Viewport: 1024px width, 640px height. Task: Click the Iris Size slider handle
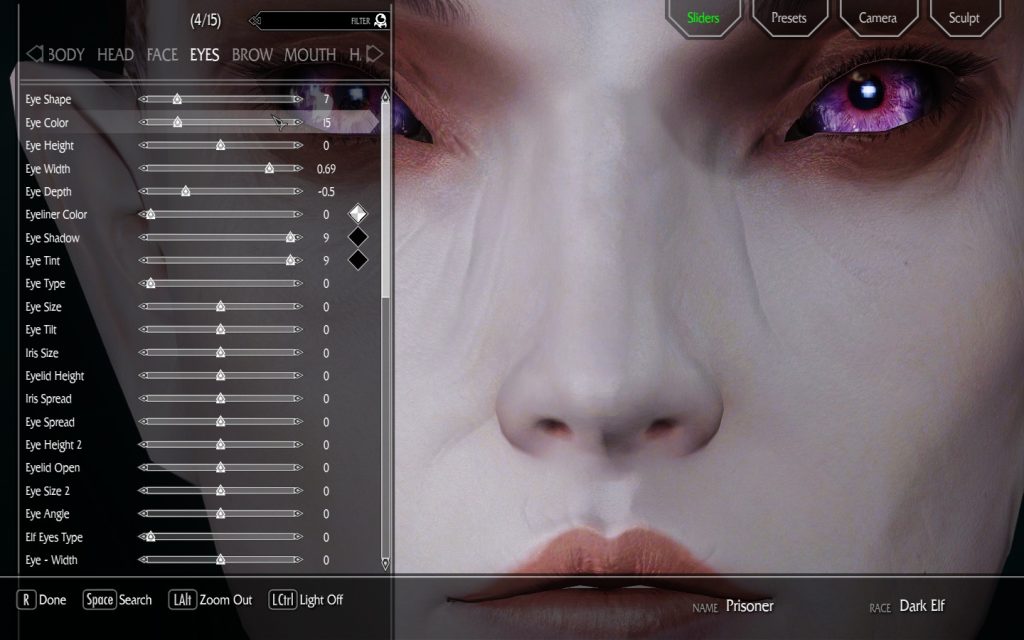[221, 353]
